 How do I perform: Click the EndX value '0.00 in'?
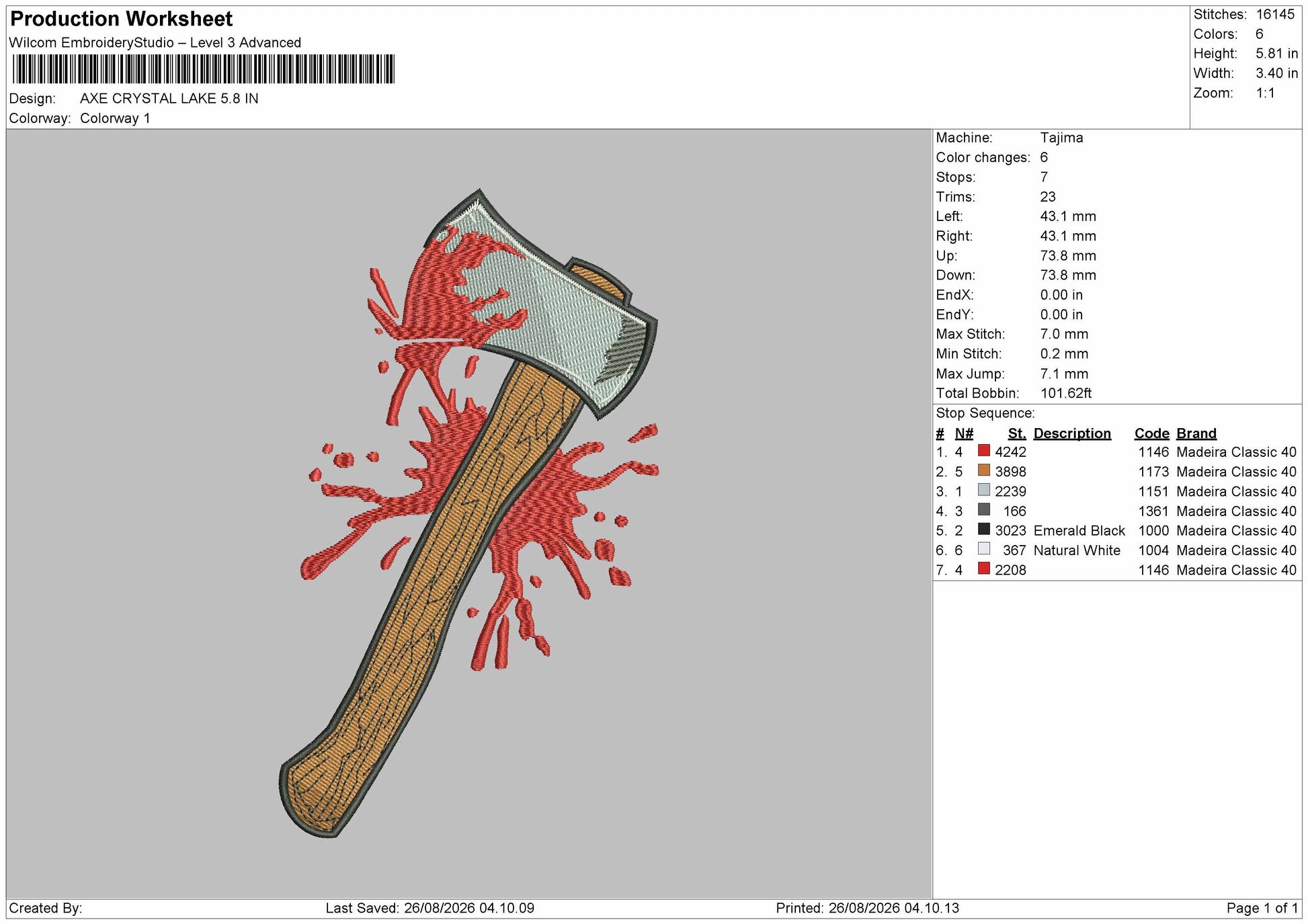click(x=1061, y=295)
